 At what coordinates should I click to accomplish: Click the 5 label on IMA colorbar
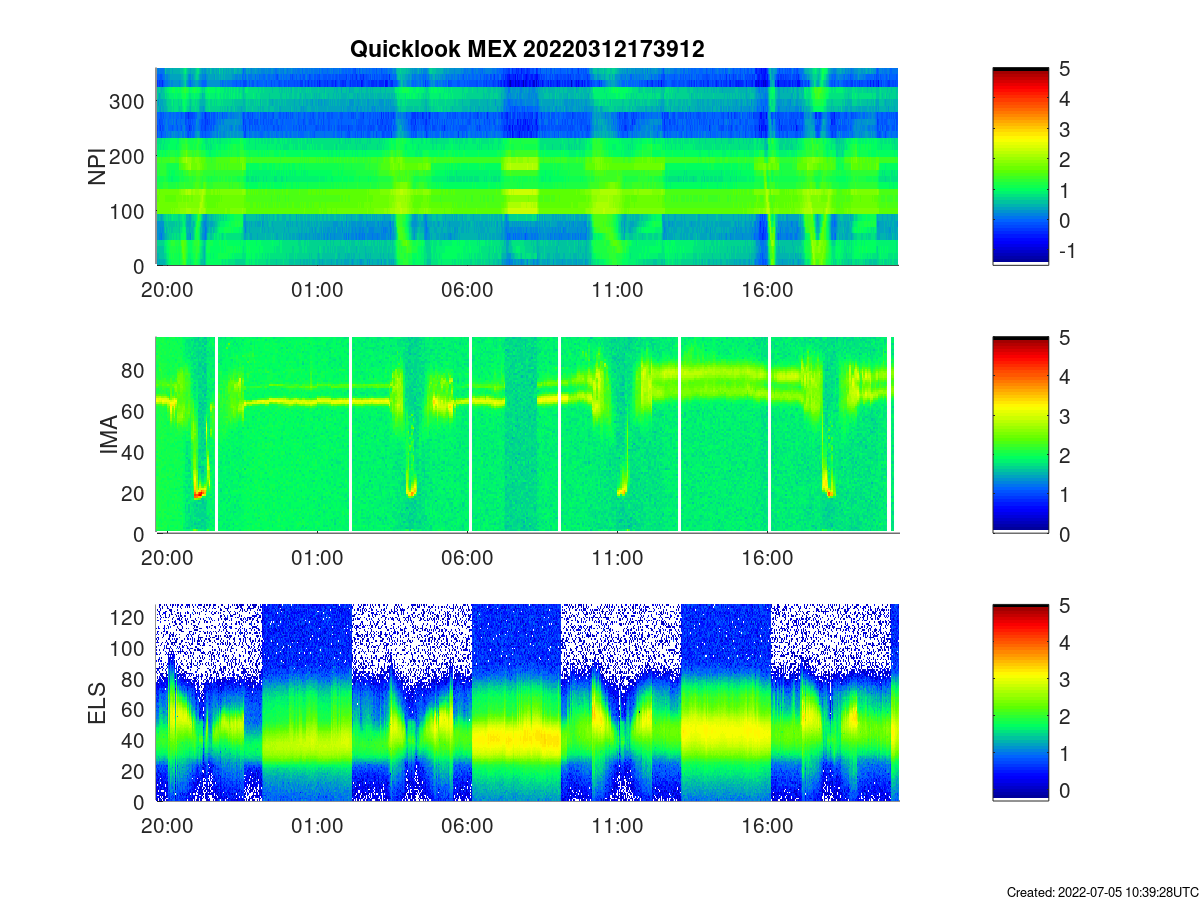pos(1064,337)
